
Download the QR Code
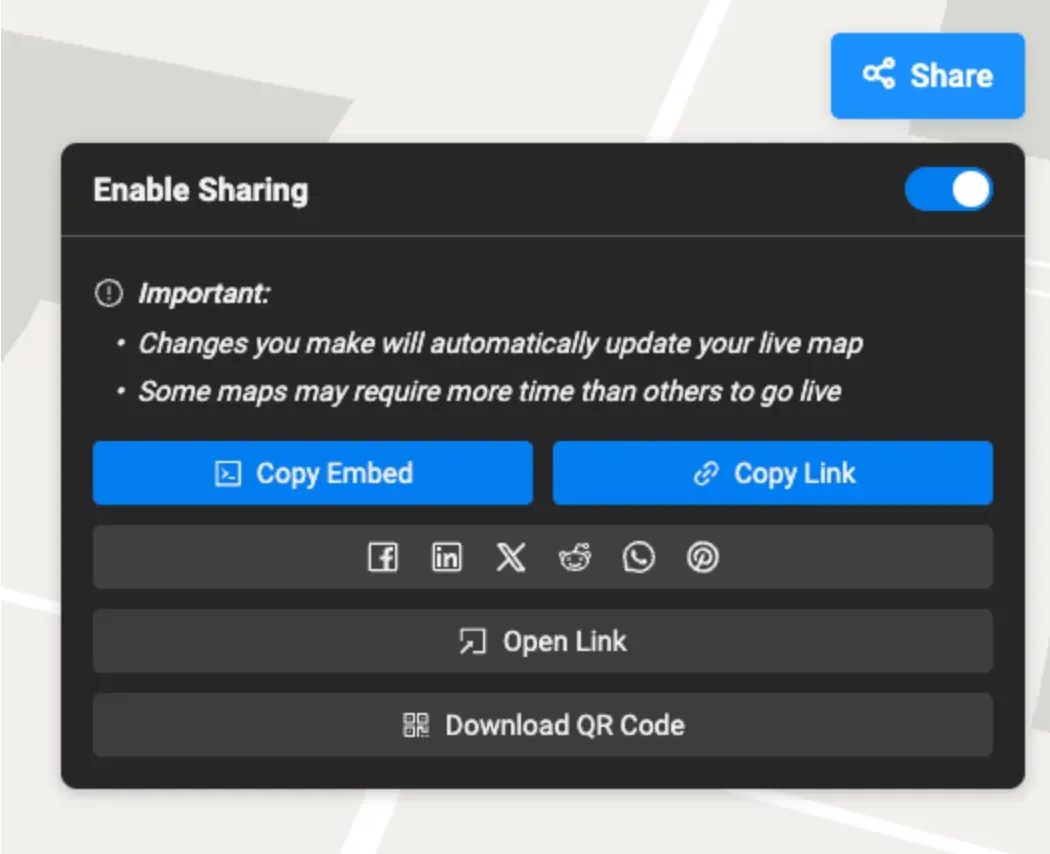[542, 725]
